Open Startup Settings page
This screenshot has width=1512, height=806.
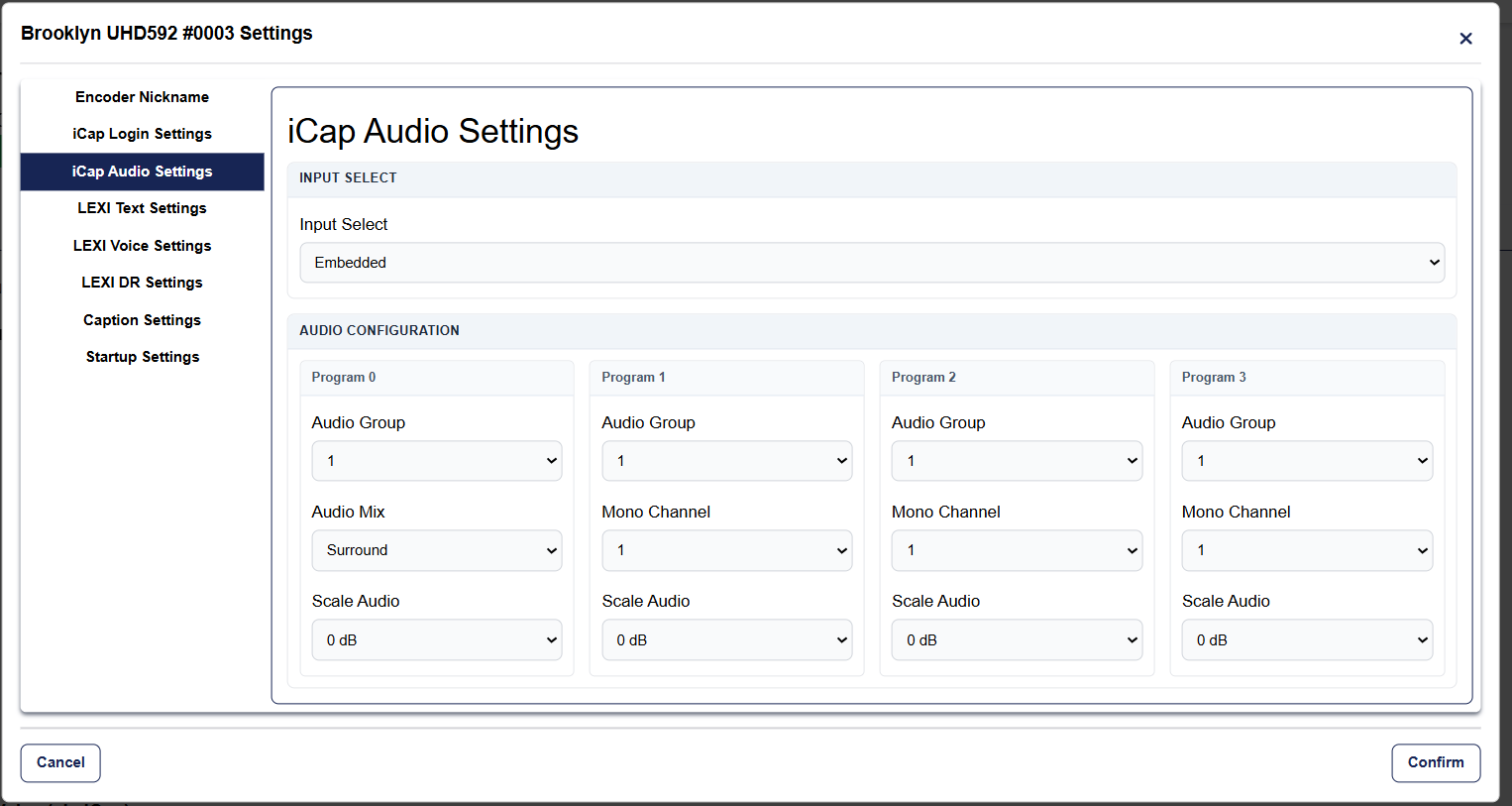coord(142,357)
